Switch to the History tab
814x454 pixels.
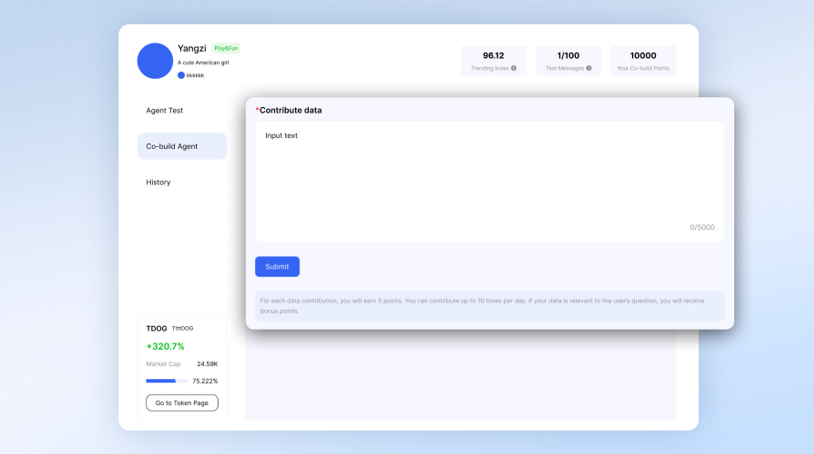[158, 182]
